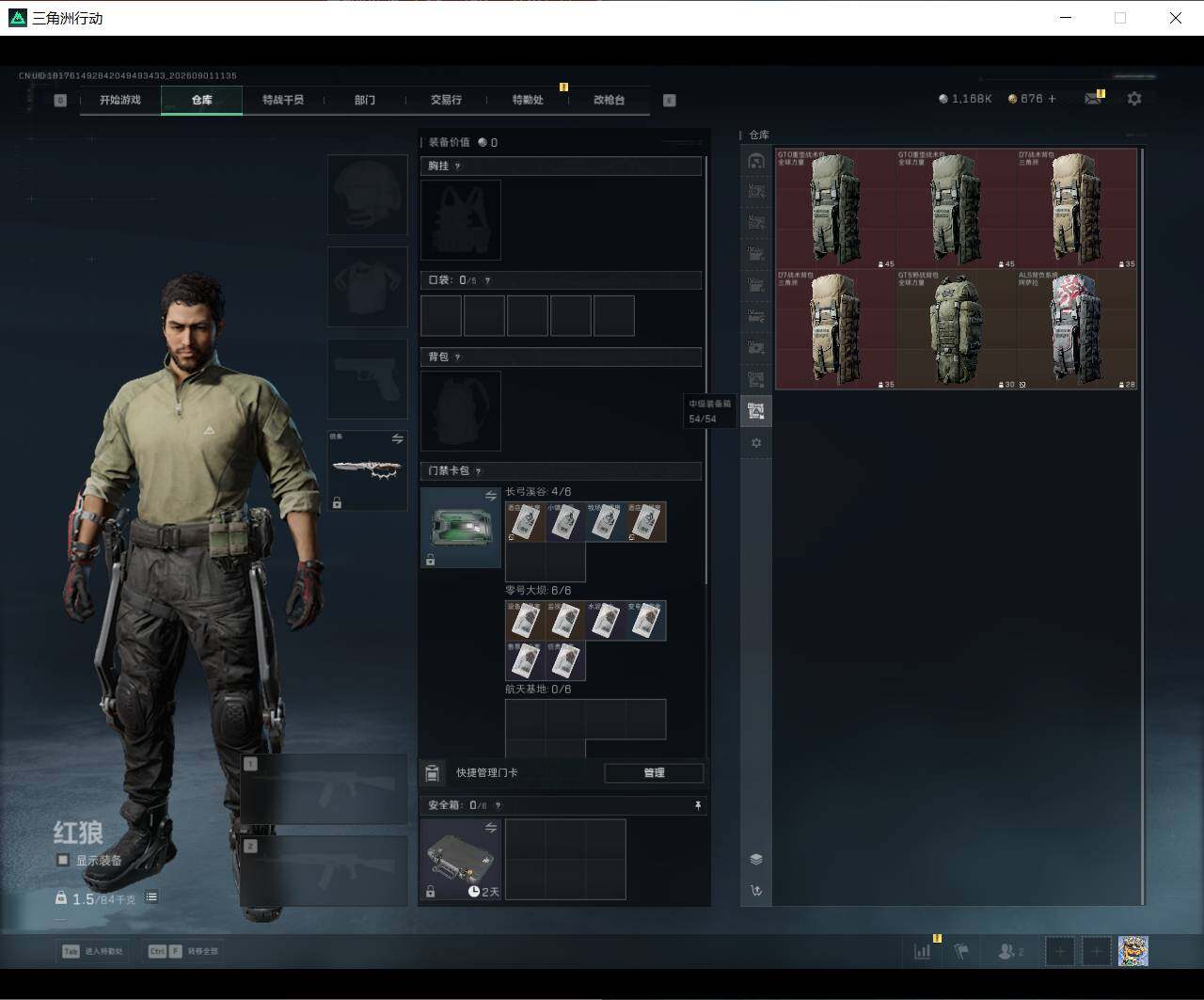This screenshot has width=1204, height=1000.
Task: Select the top-row D7 backpack with capacity 35
Action: coord(1077,209)
